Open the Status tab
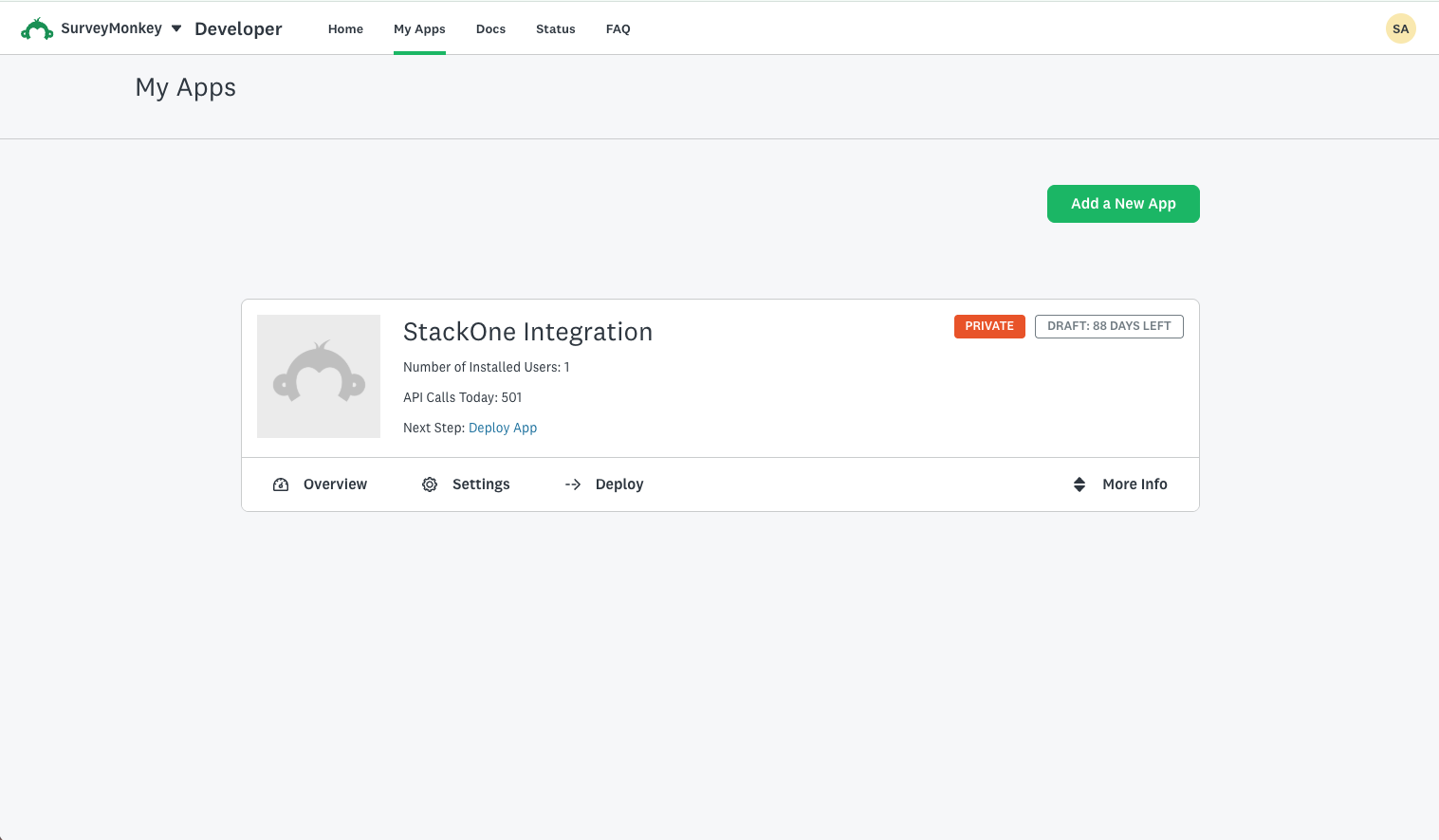Image resolution: width=1439 pixels, height=840 pixels. click(x=556, y=29)
